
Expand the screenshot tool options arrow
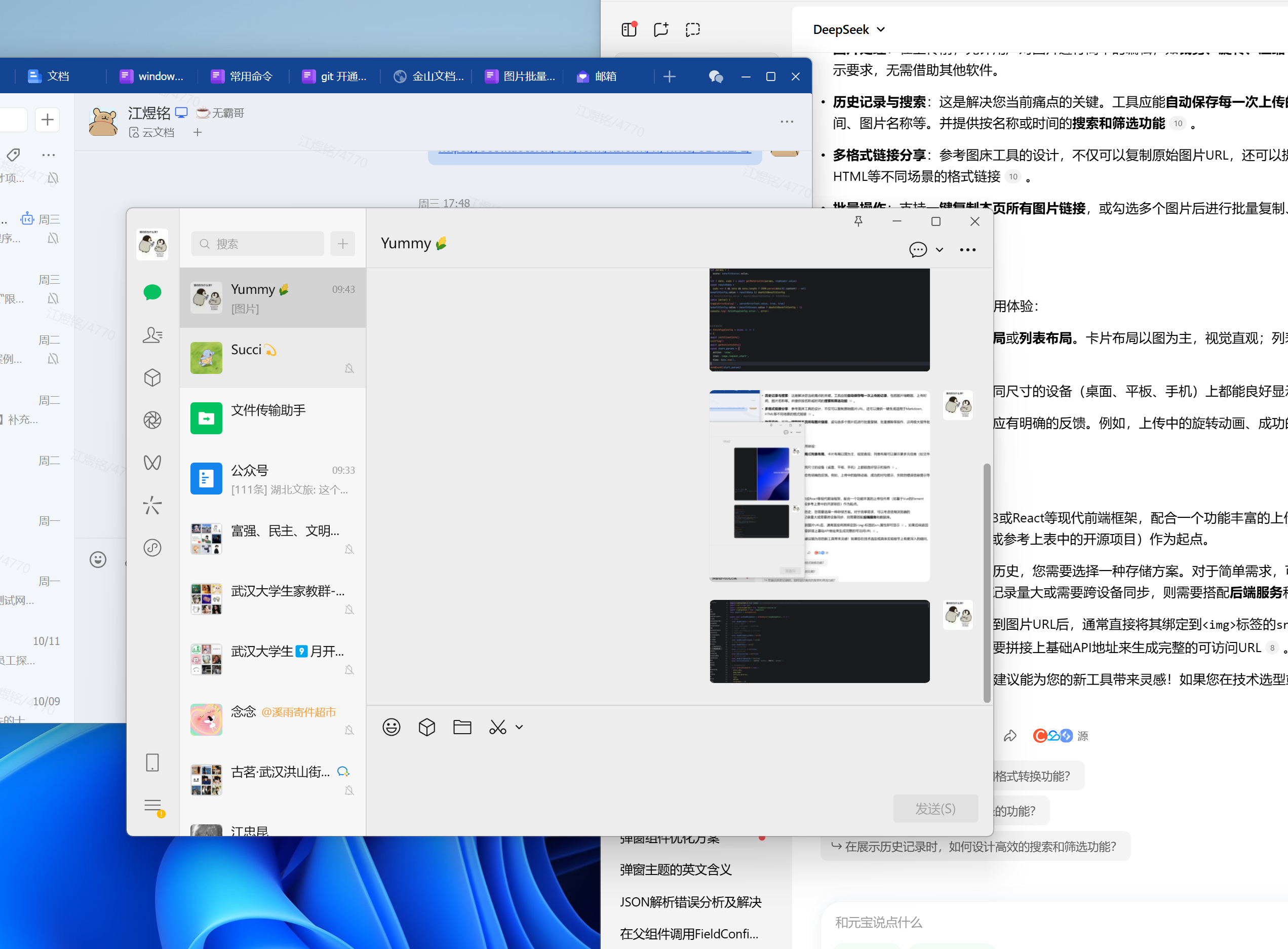point(519,727)
